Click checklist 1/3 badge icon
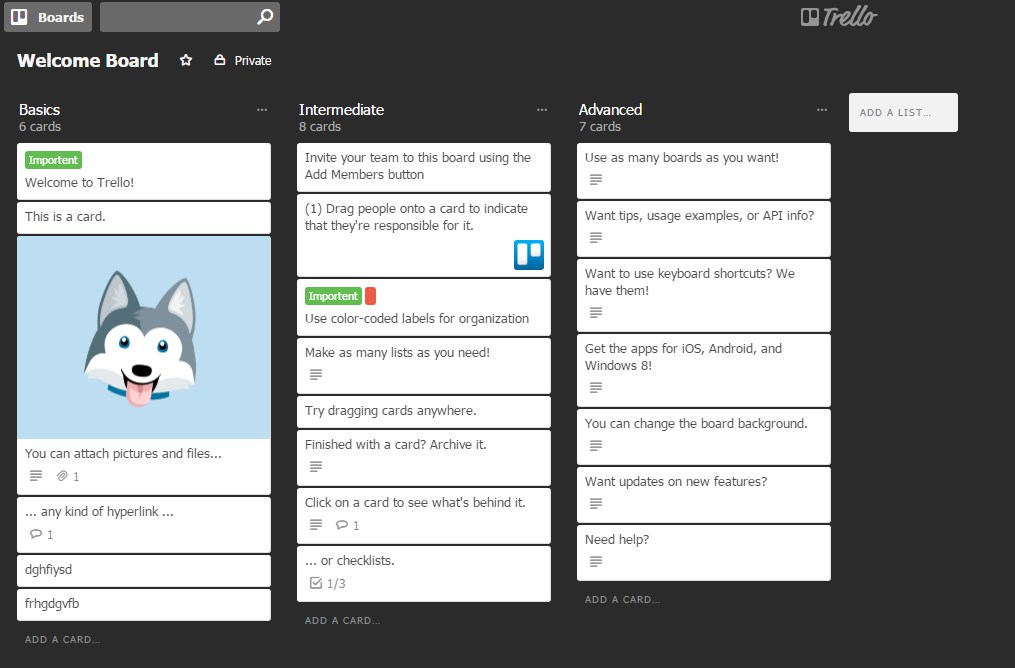Image resolution: width=1015 pixels, height=668 pixels. point(316,583)
